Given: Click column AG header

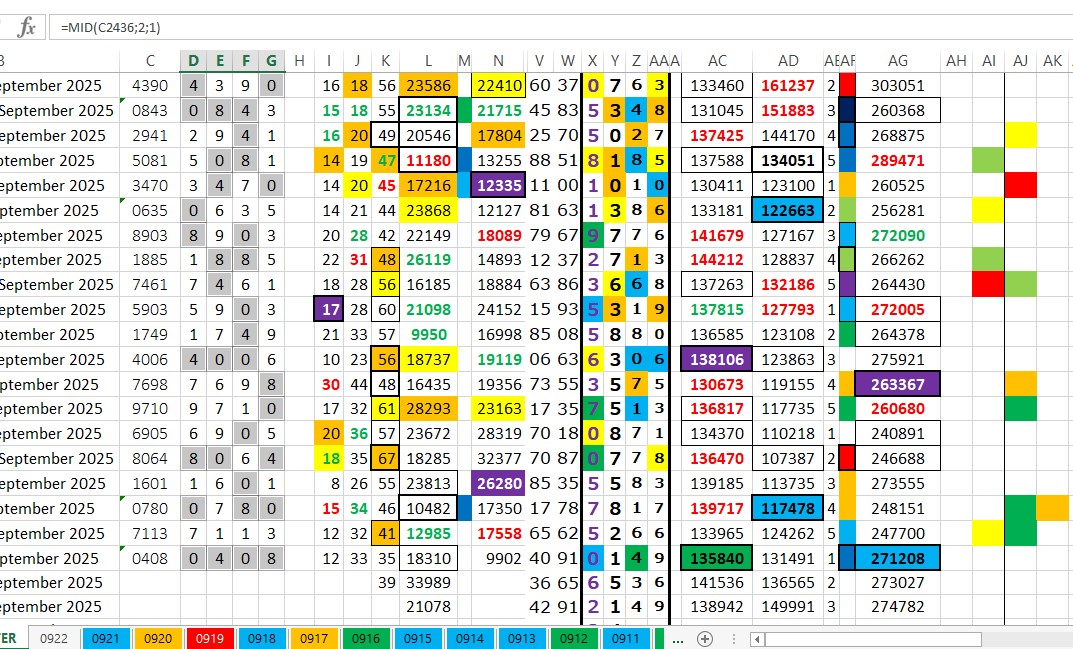Looking at the screenshot, I should pos(897,61).
